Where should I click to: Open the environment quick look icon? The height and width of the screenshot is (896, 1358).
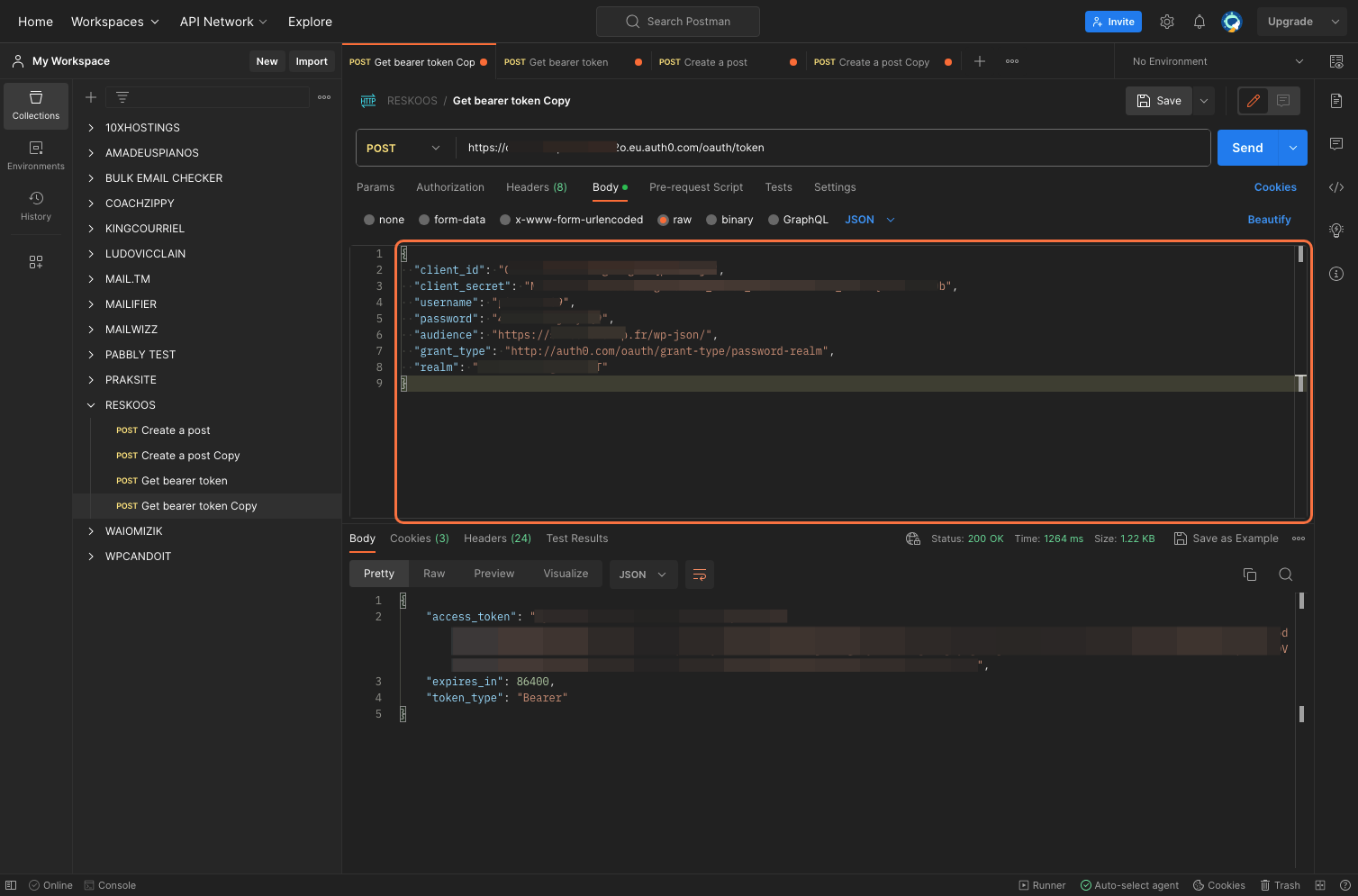[x=1336, y=61]
